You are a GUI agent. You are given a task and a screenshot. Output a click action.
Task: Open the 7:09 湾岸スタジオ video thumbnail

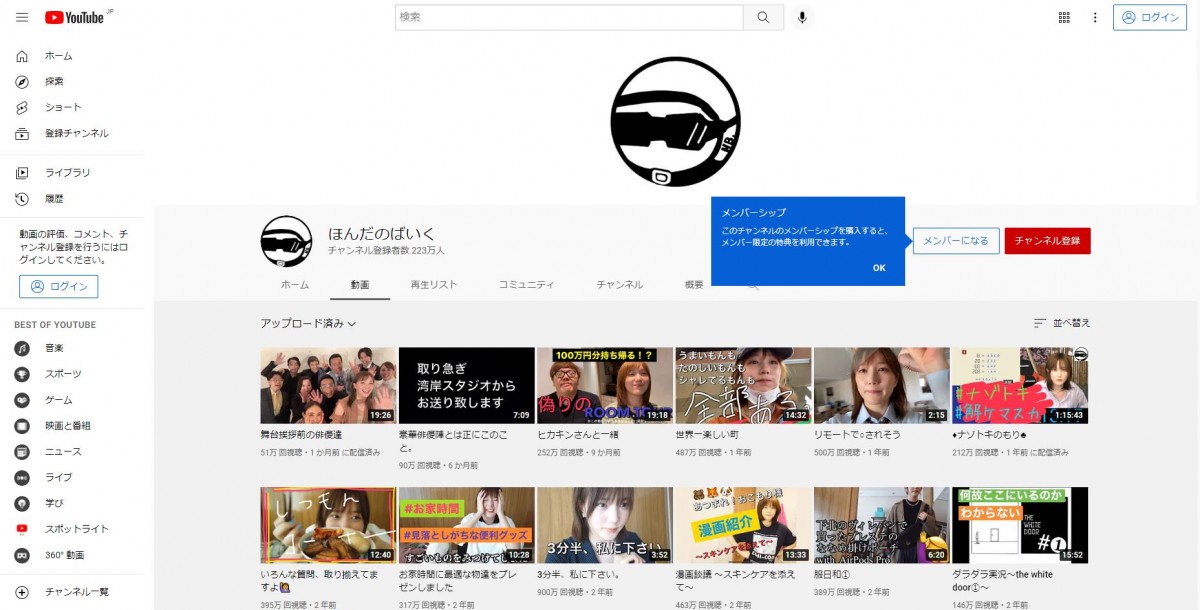coord(466,385)
